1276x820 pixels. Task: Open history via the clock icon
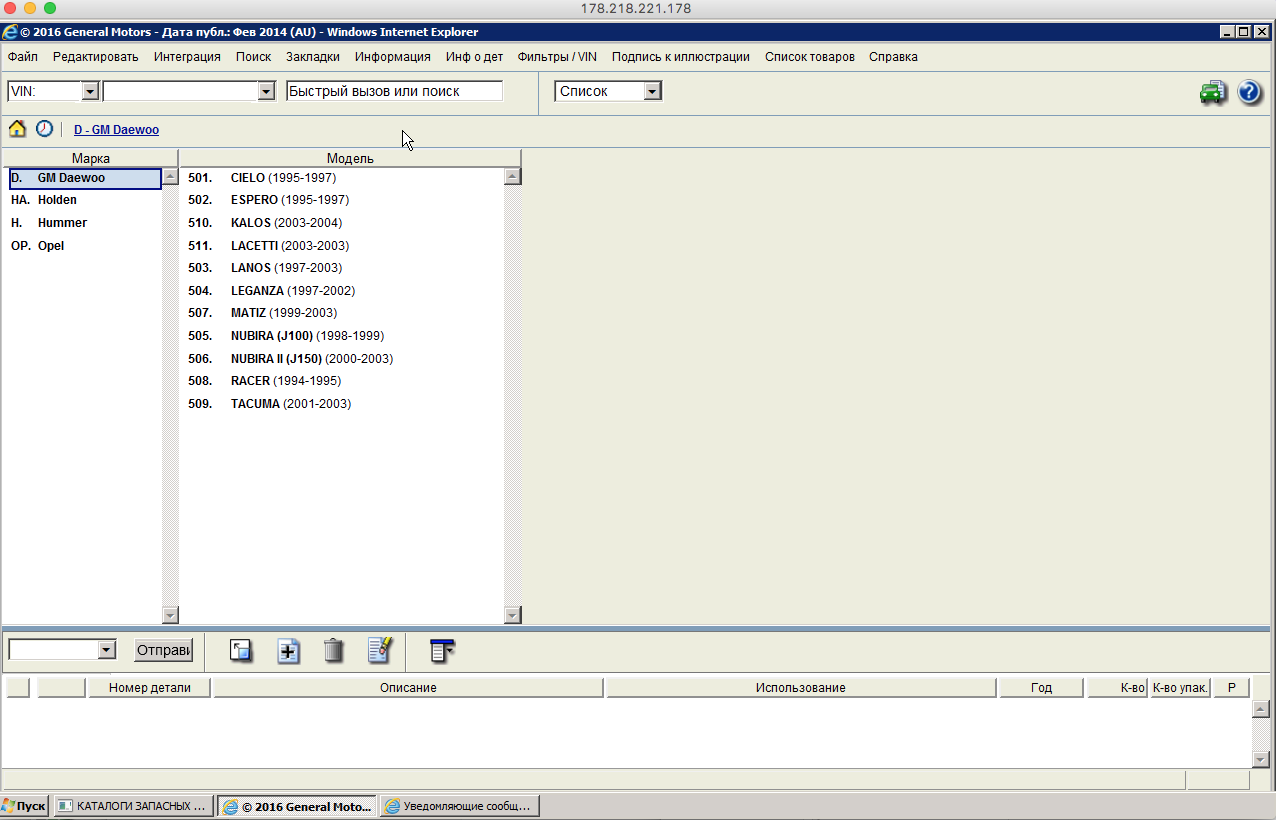point(44,129)
